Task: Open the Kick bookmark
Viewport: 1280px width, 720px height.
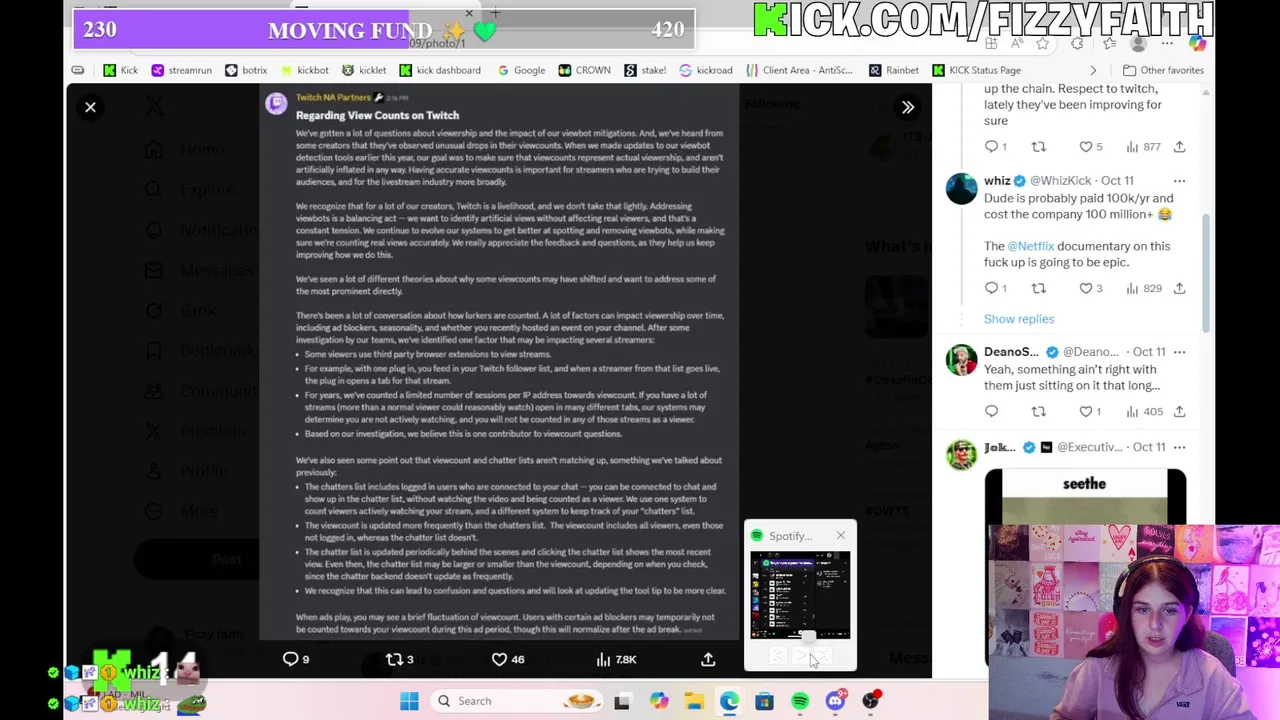Action: [121, 70]
